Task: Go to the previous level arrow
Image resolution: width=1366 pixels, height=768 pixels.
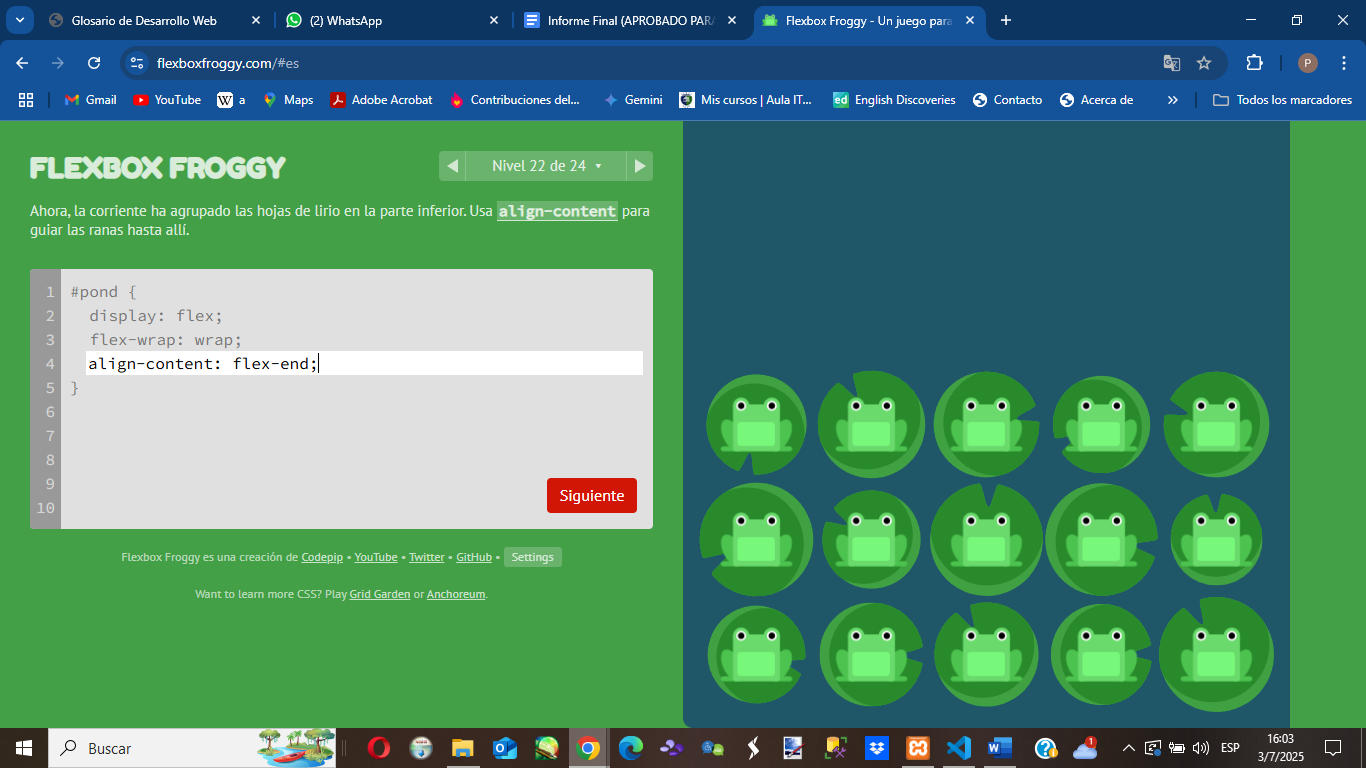Action: (x=452, y=166)
